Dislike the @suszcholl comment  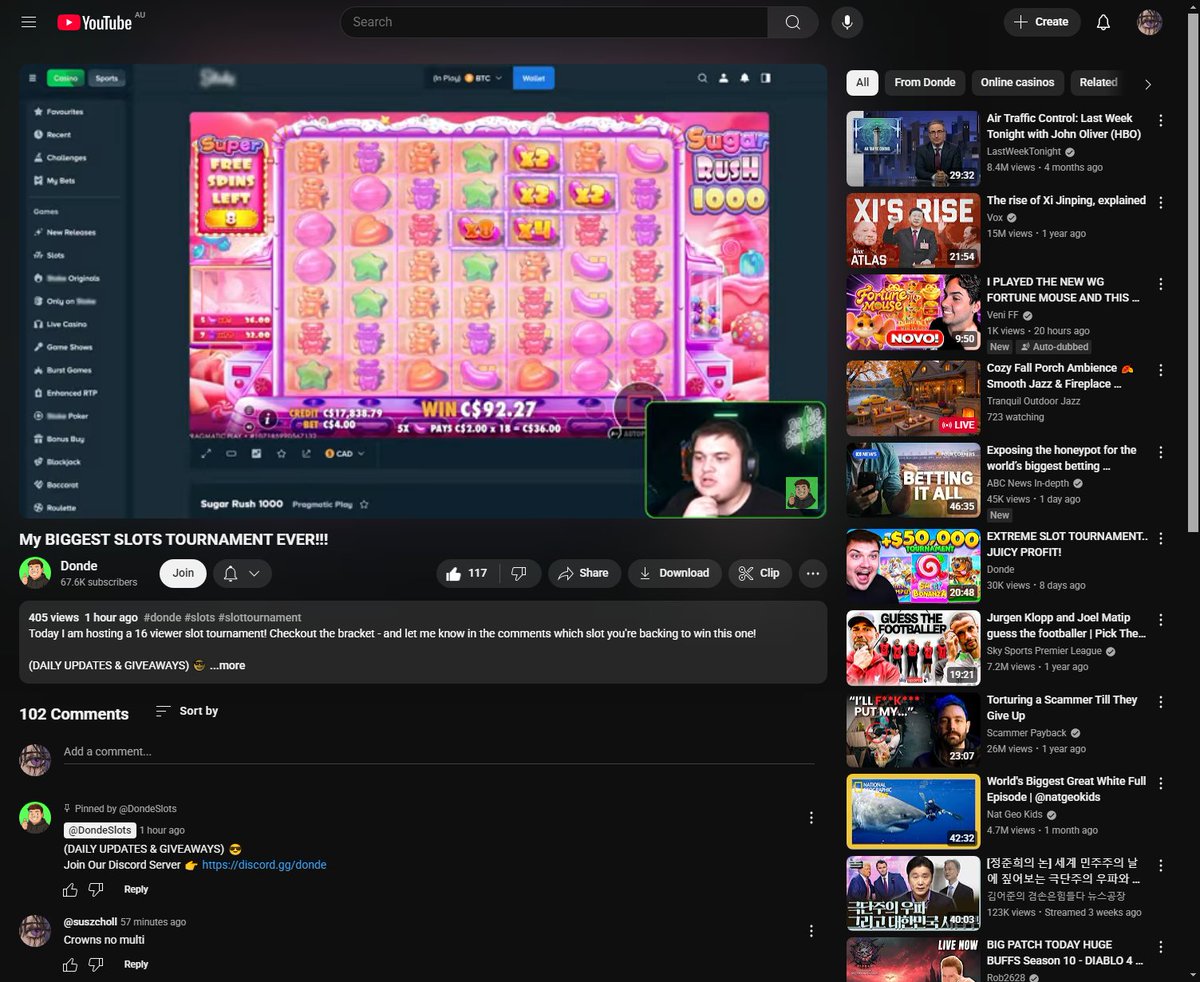(96, 964)
